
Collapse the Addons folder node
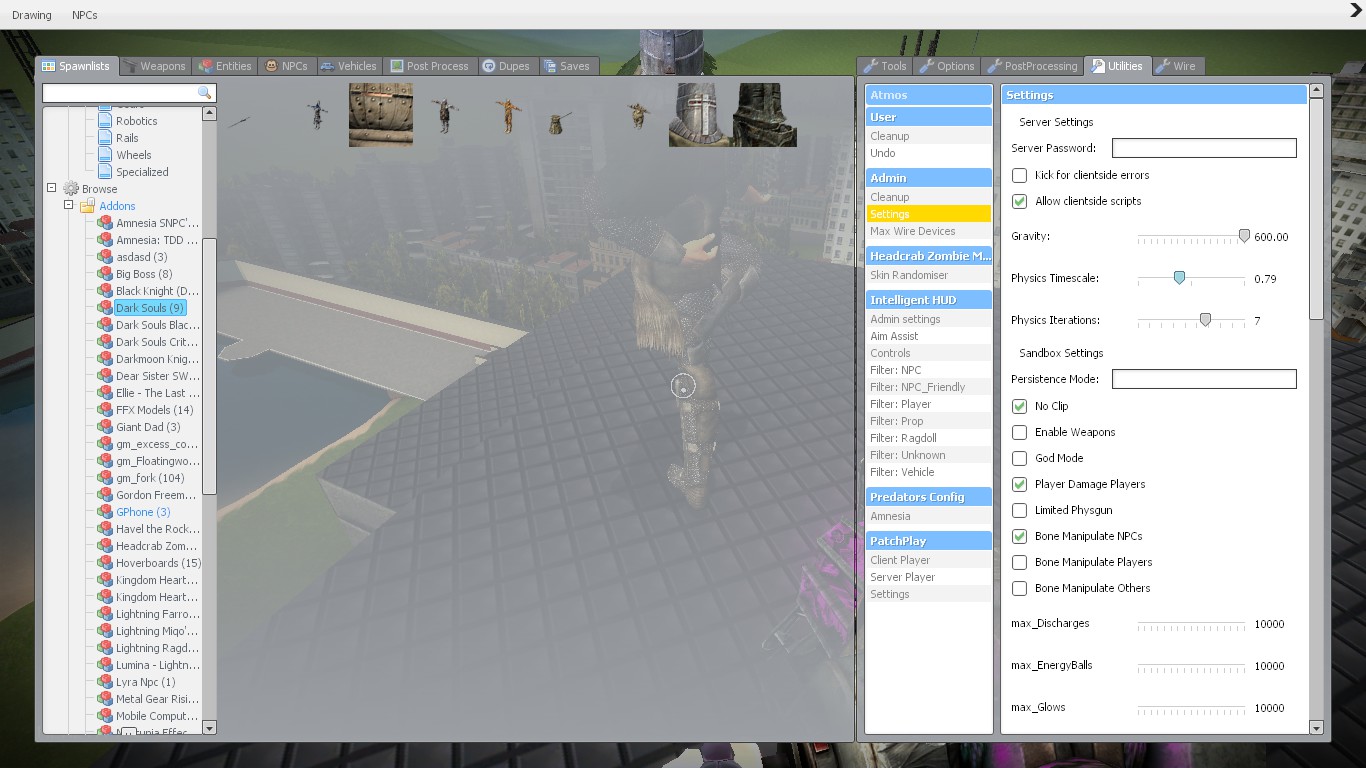[x=68, y=205]
